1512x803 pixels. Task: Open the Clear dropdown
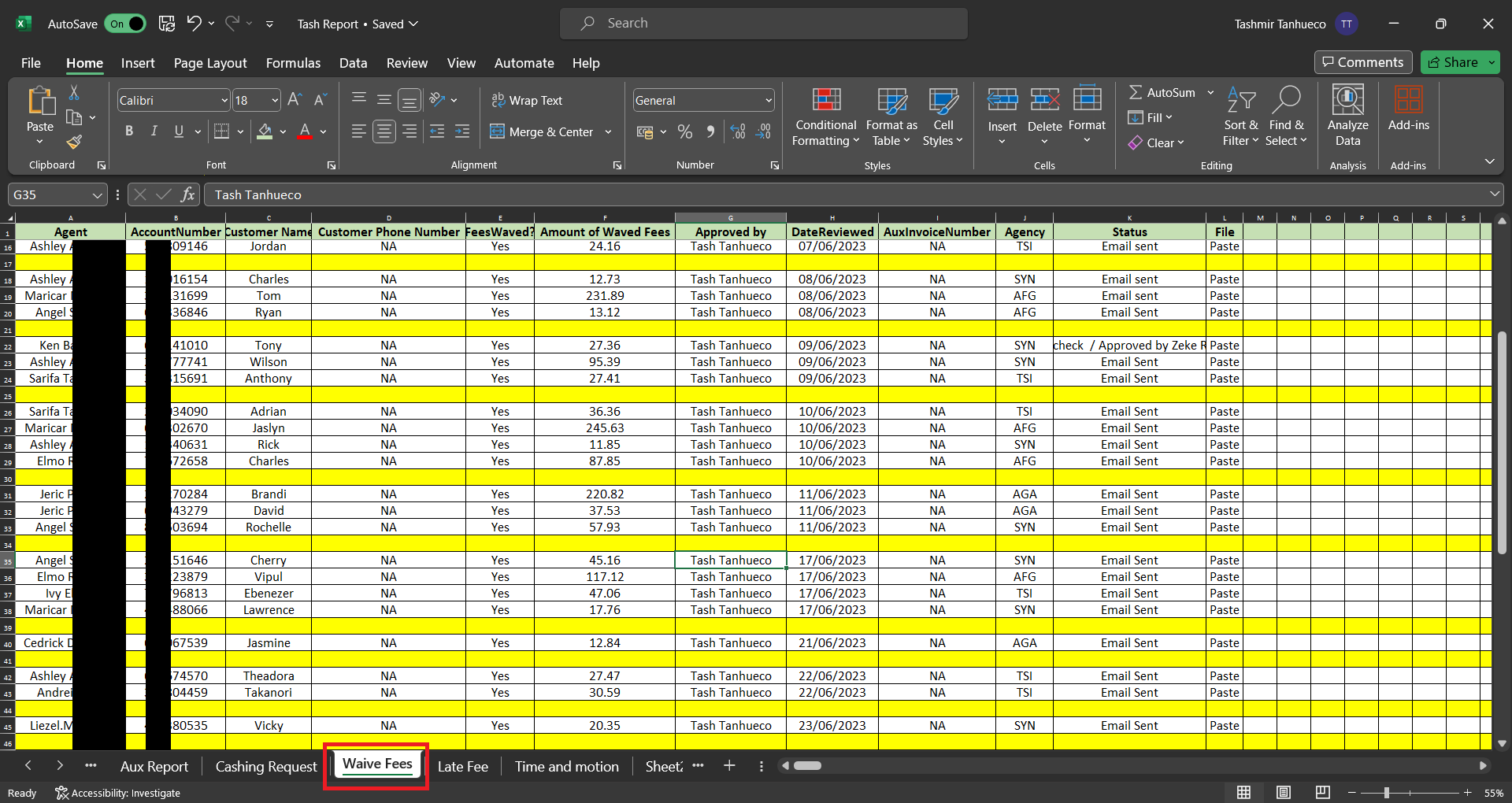[1156, 142]
